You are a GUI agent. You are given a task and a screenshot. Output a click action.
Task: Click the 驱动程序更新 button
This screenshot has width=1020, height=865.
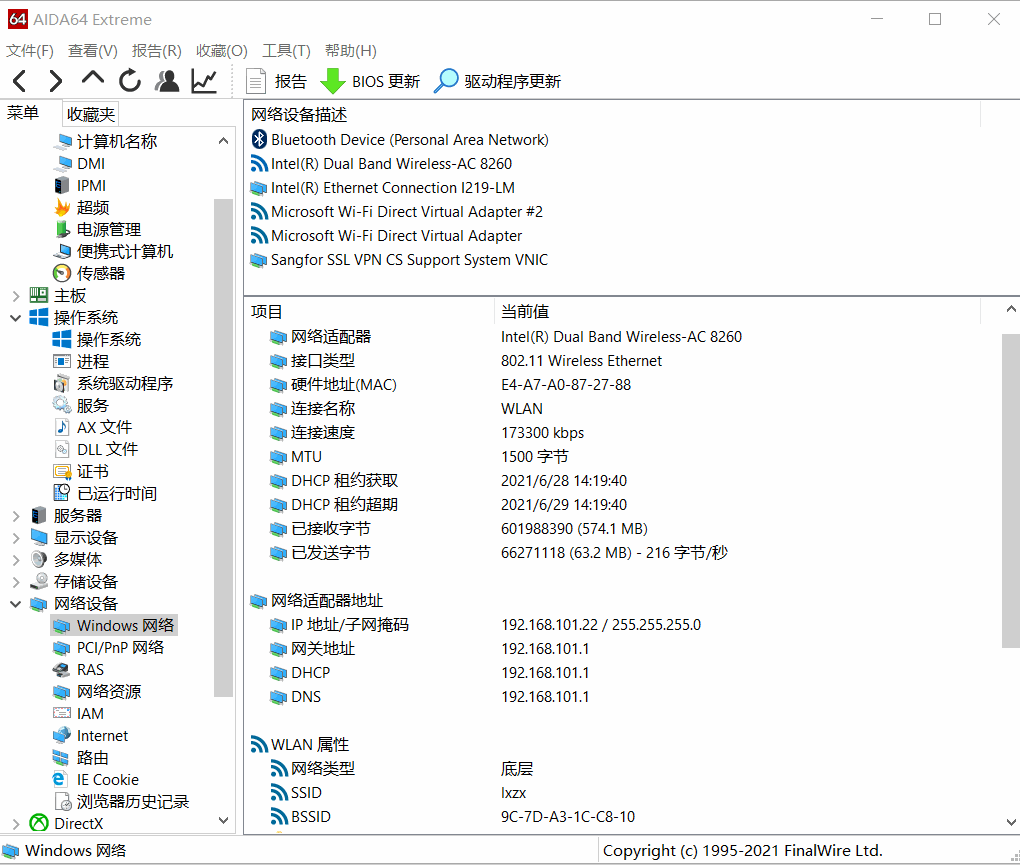[x=497, y=81]
